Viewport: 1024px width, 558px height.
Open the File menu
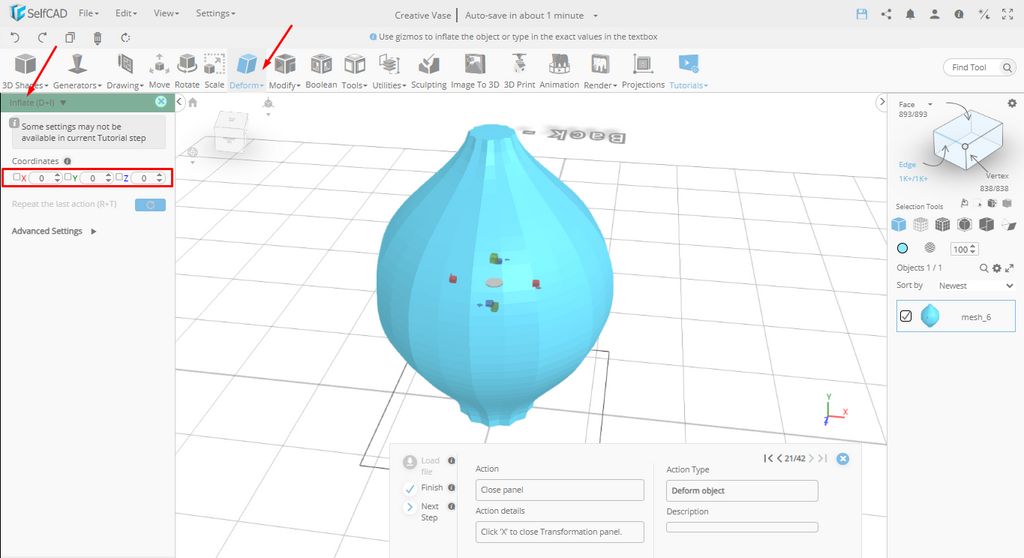[88, 13]
